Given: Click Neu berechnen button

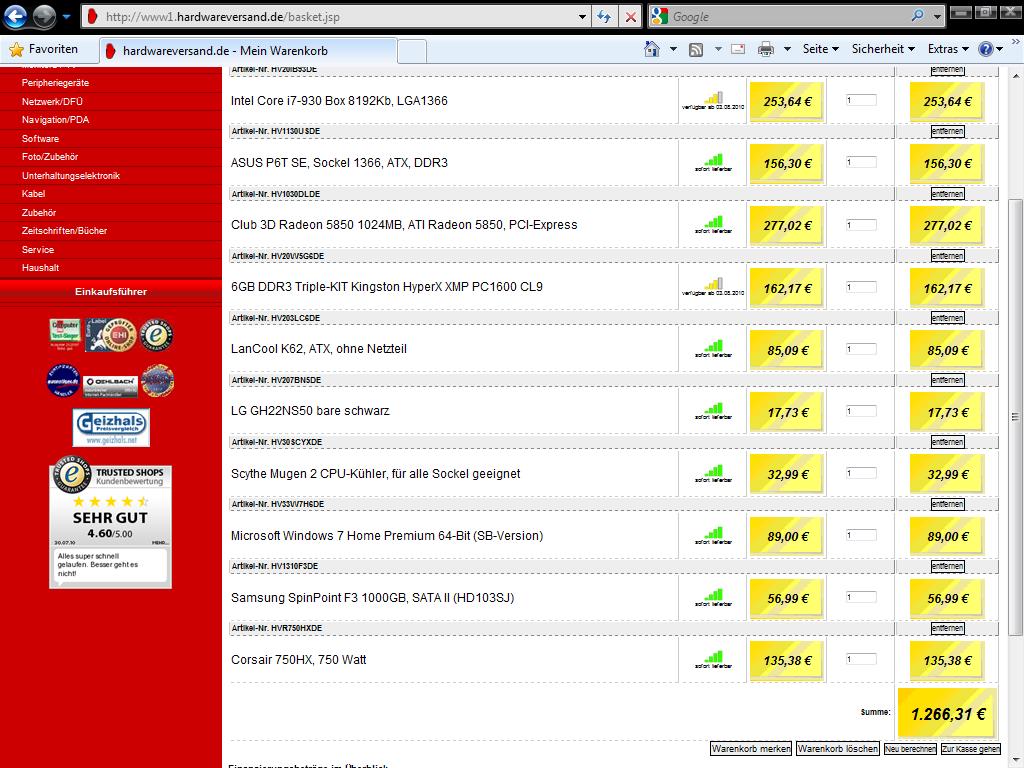Looking at the screenshot, I should click(910, 749).
